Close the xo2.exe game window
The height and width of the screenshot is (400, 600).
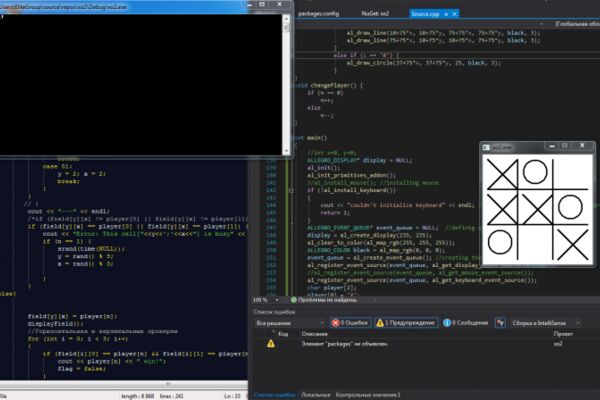(x=582, y=146)
